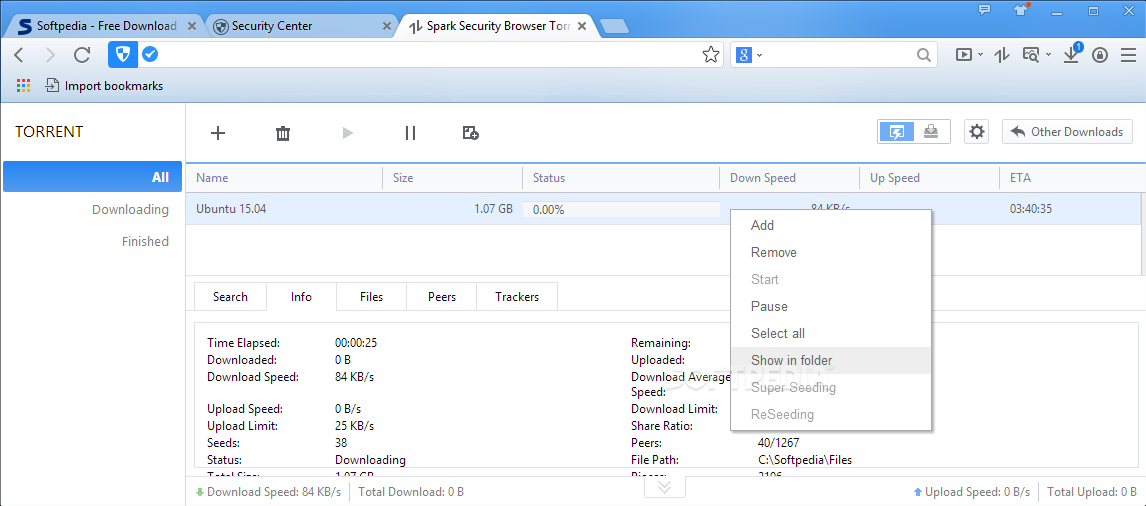The width and height of the screenshot is (1146, 506).
Task: Choose Show in folder from the context menu
Action: click(x=831, y=360)
